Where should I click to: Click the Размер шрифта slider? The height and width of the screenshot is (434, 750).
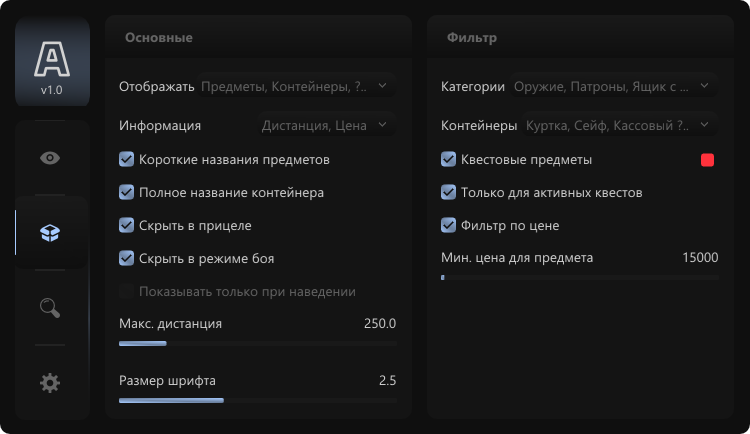click(x=258, y=401)
